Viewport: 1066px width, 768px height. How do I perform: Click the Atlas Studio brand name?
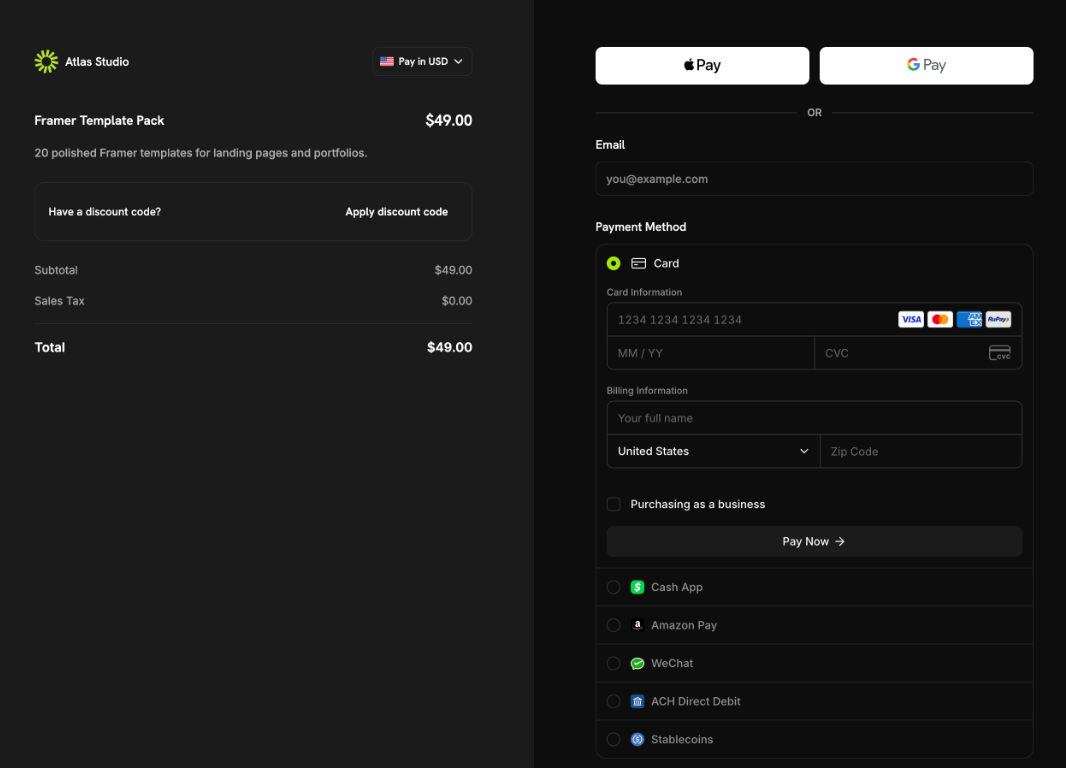pos(97,62)
